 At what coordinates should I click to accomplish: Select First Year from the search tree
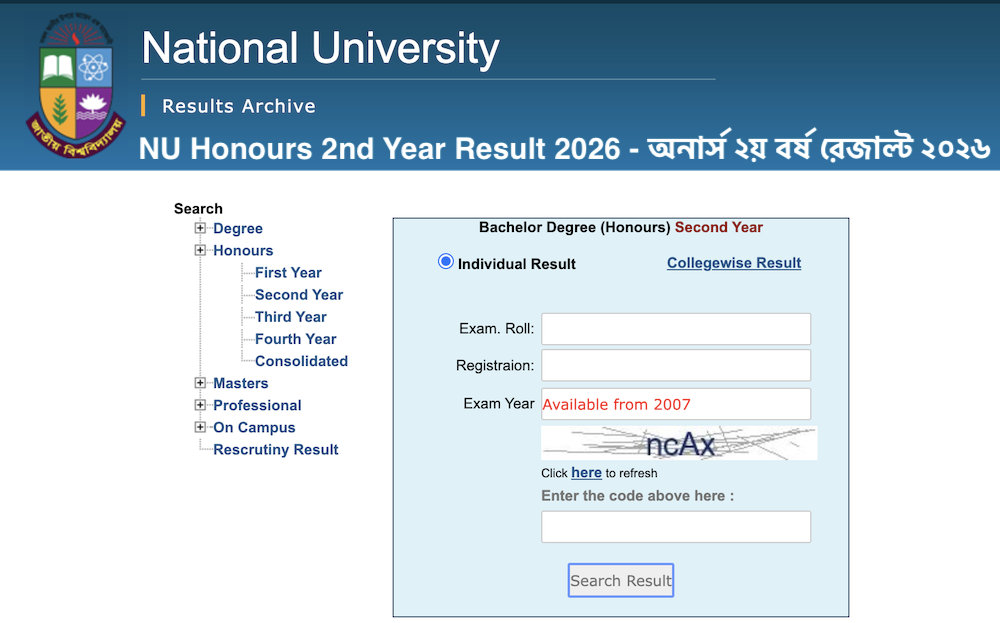coord(287,272)
